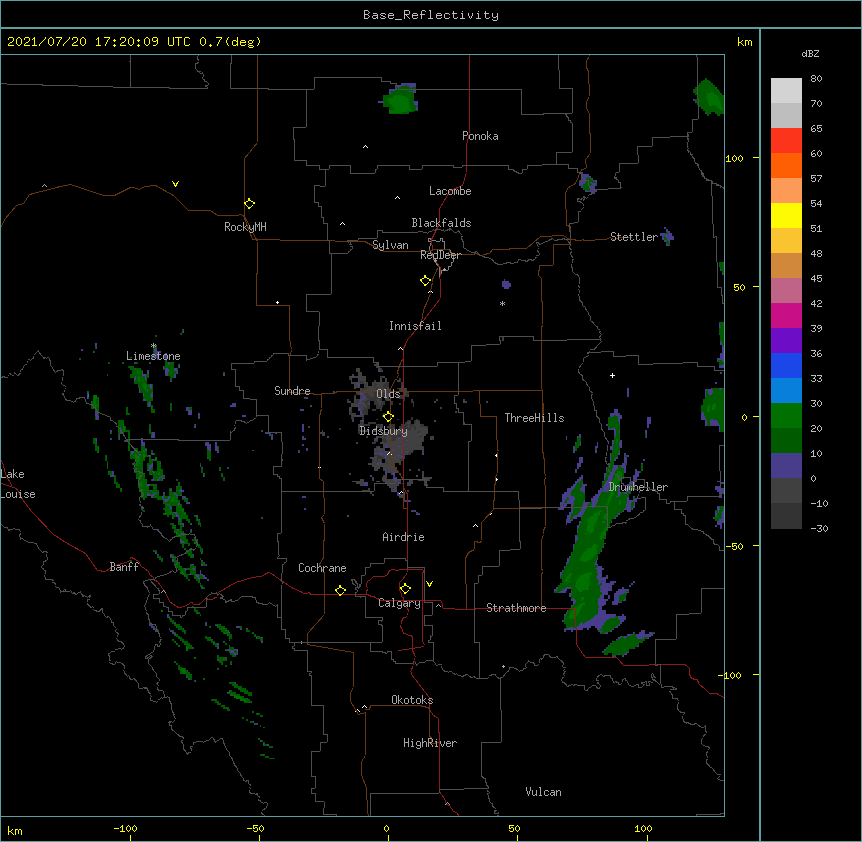Image resolution: width=862 pixels, height=842 pixels.
Task: Click the 80 dBZ white legend swatch
Action: (786, 91)
